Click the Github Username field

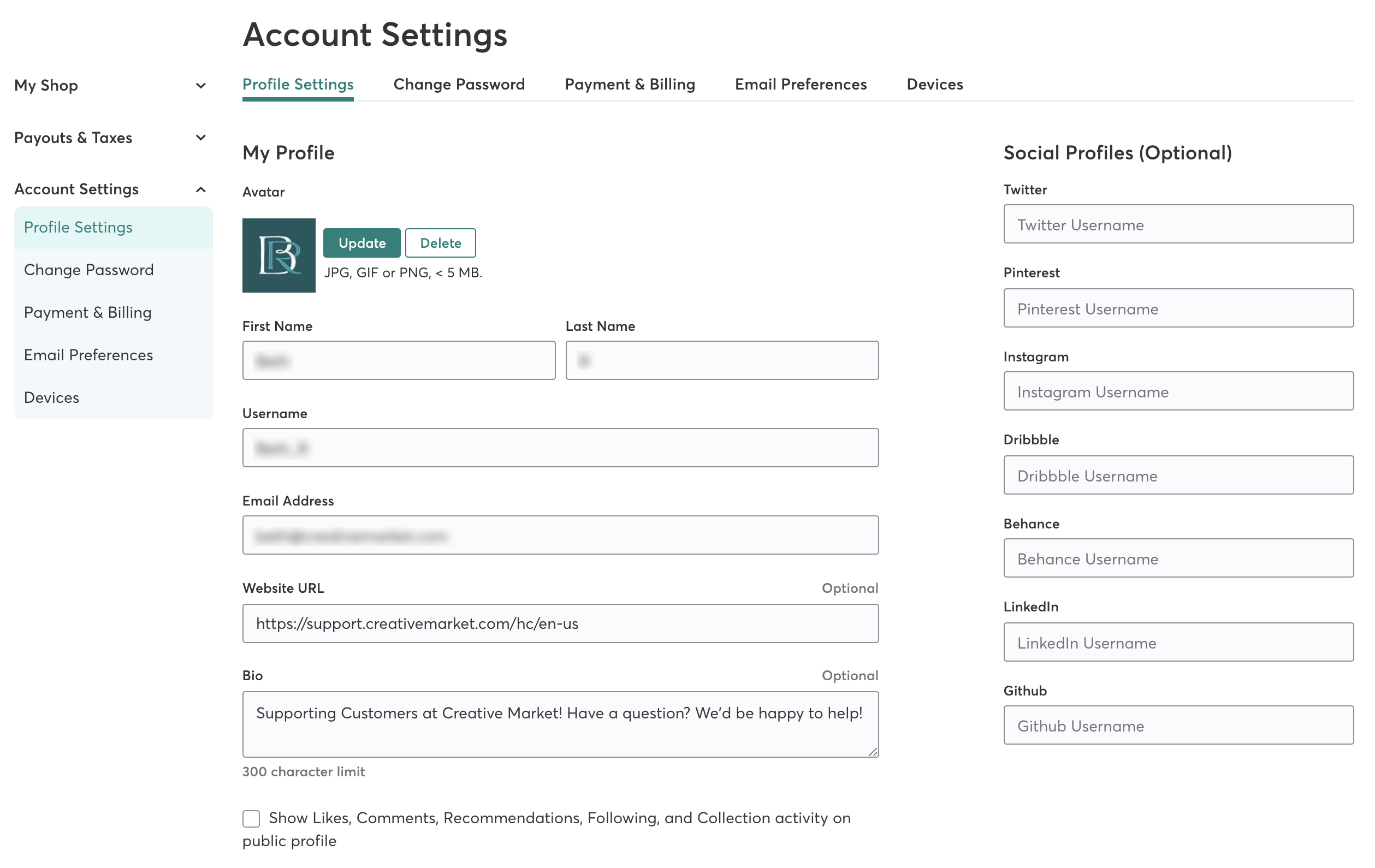pyautogui.click(x=1177, y=726)
